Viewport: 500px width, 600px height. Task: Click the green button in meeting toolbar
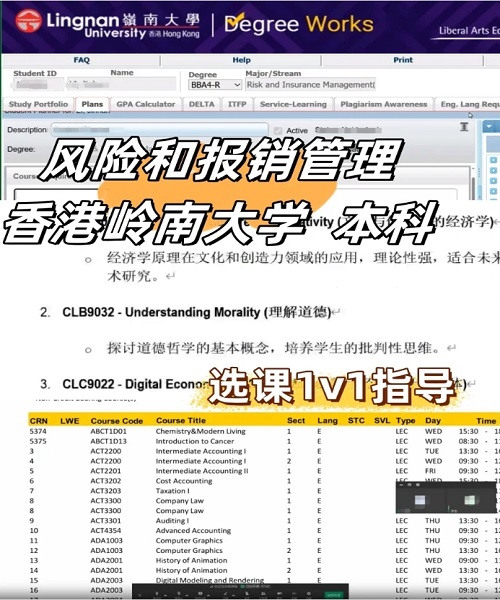333,595
